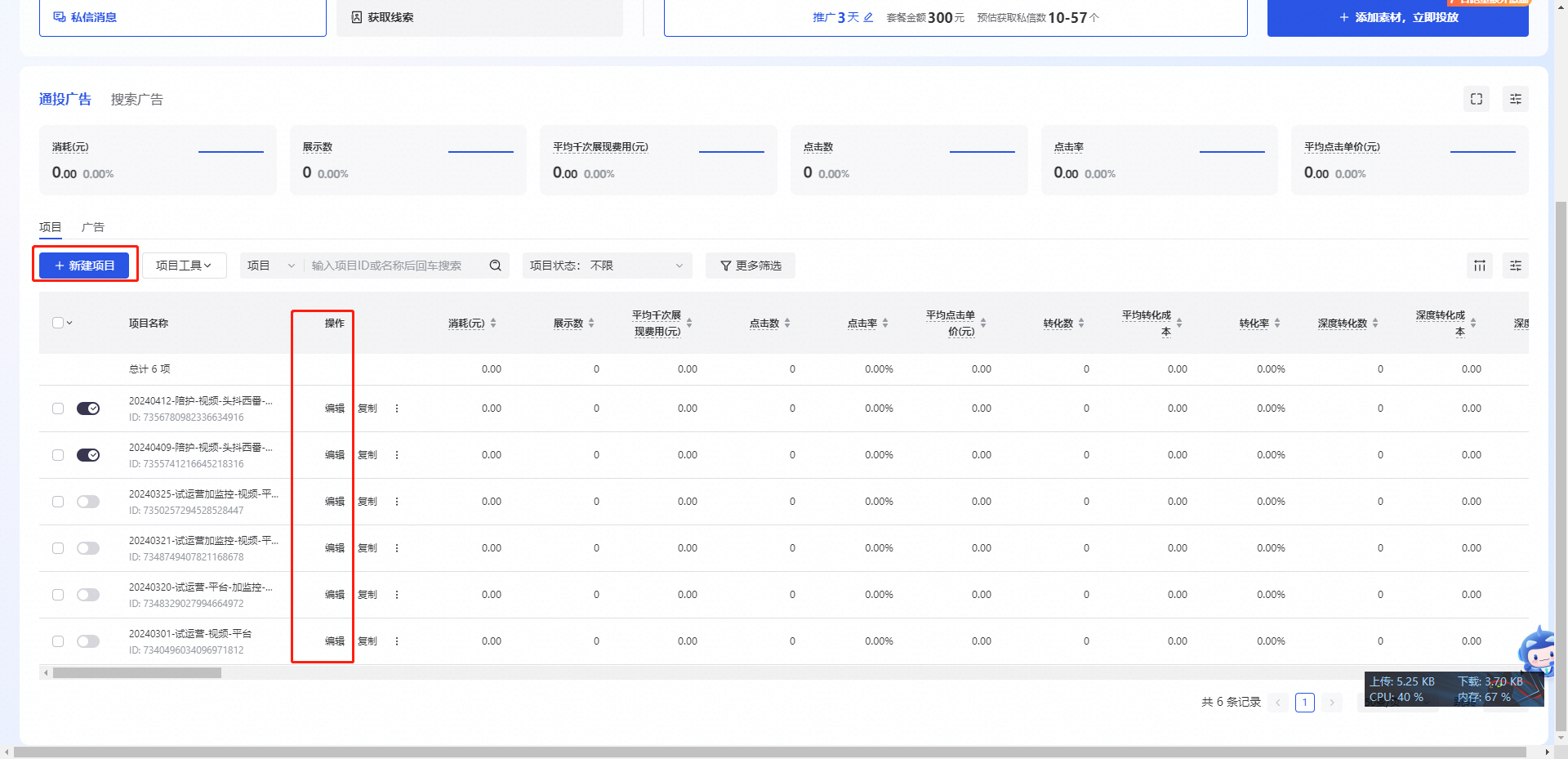Enable project 20240301 switch
The height and width of the screenshot is (759, 1568).
[88, 641]
